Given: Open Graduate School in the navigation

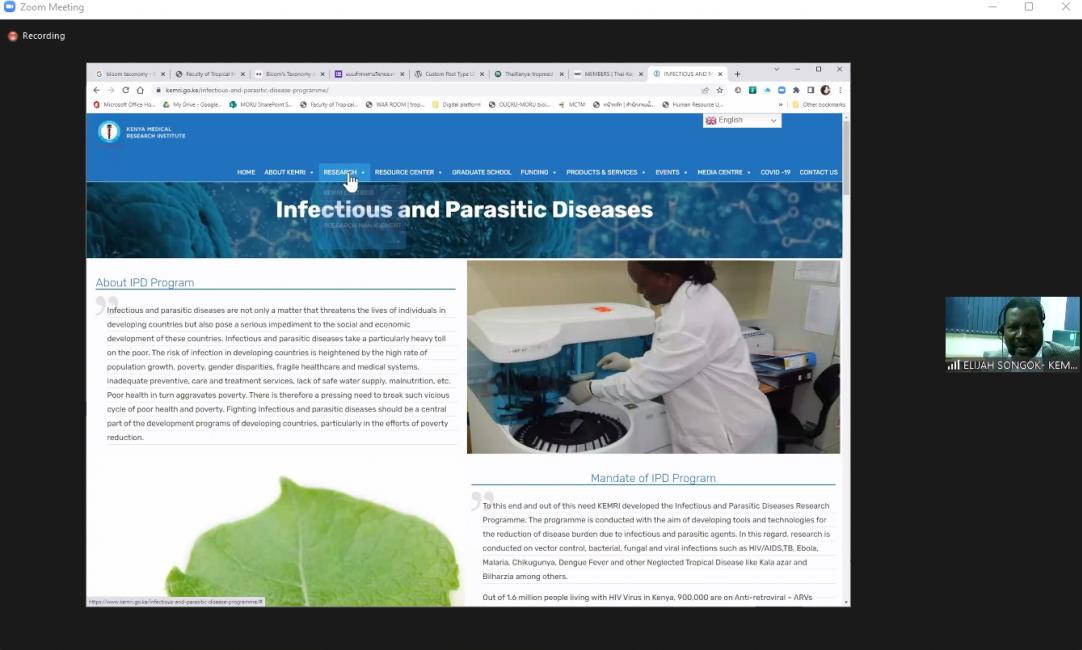Looking at the screenshot, I should (x=482, y=173).
